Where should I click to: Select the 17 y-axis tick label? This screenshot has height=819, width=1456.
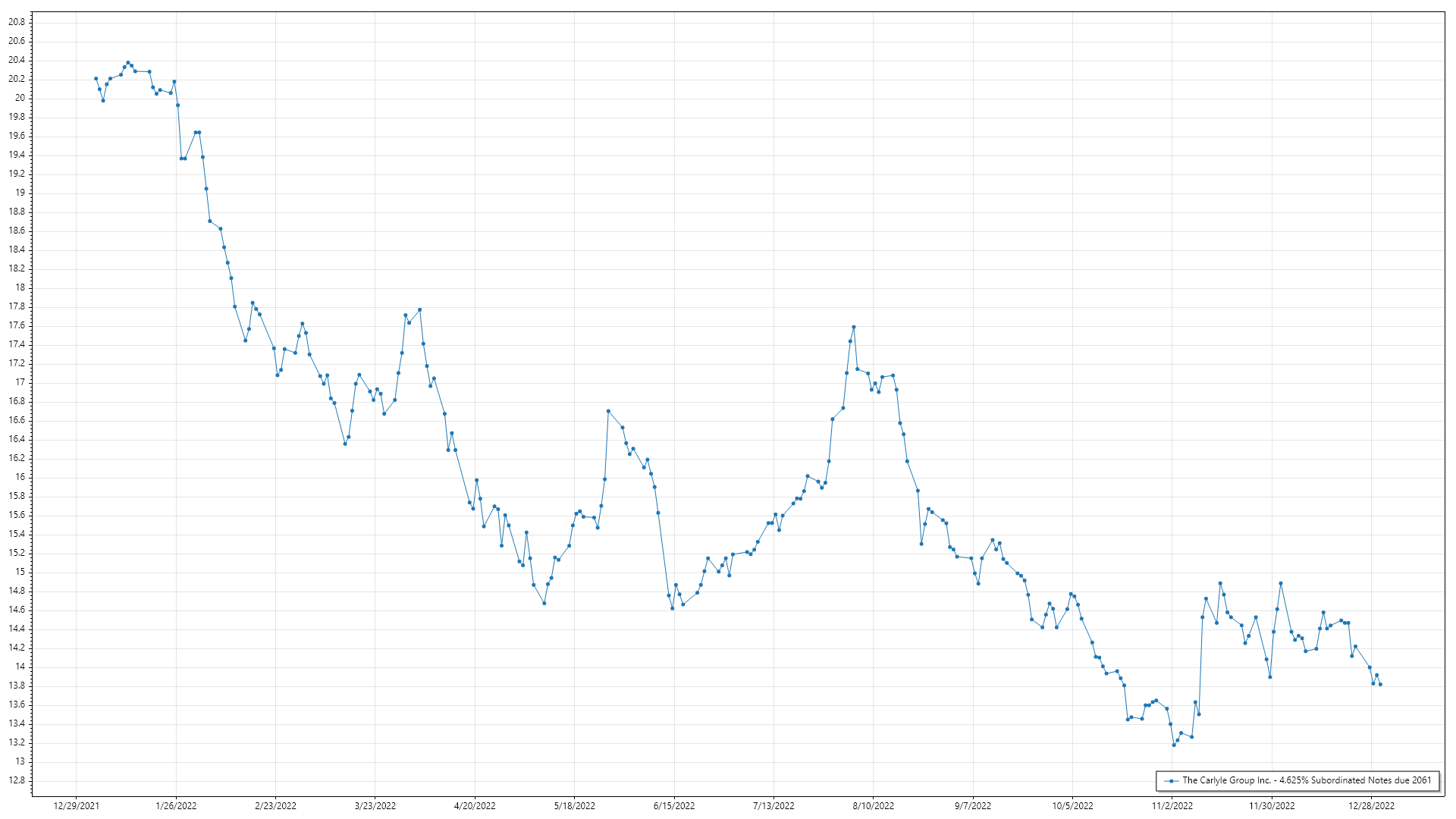pos(20,382)
